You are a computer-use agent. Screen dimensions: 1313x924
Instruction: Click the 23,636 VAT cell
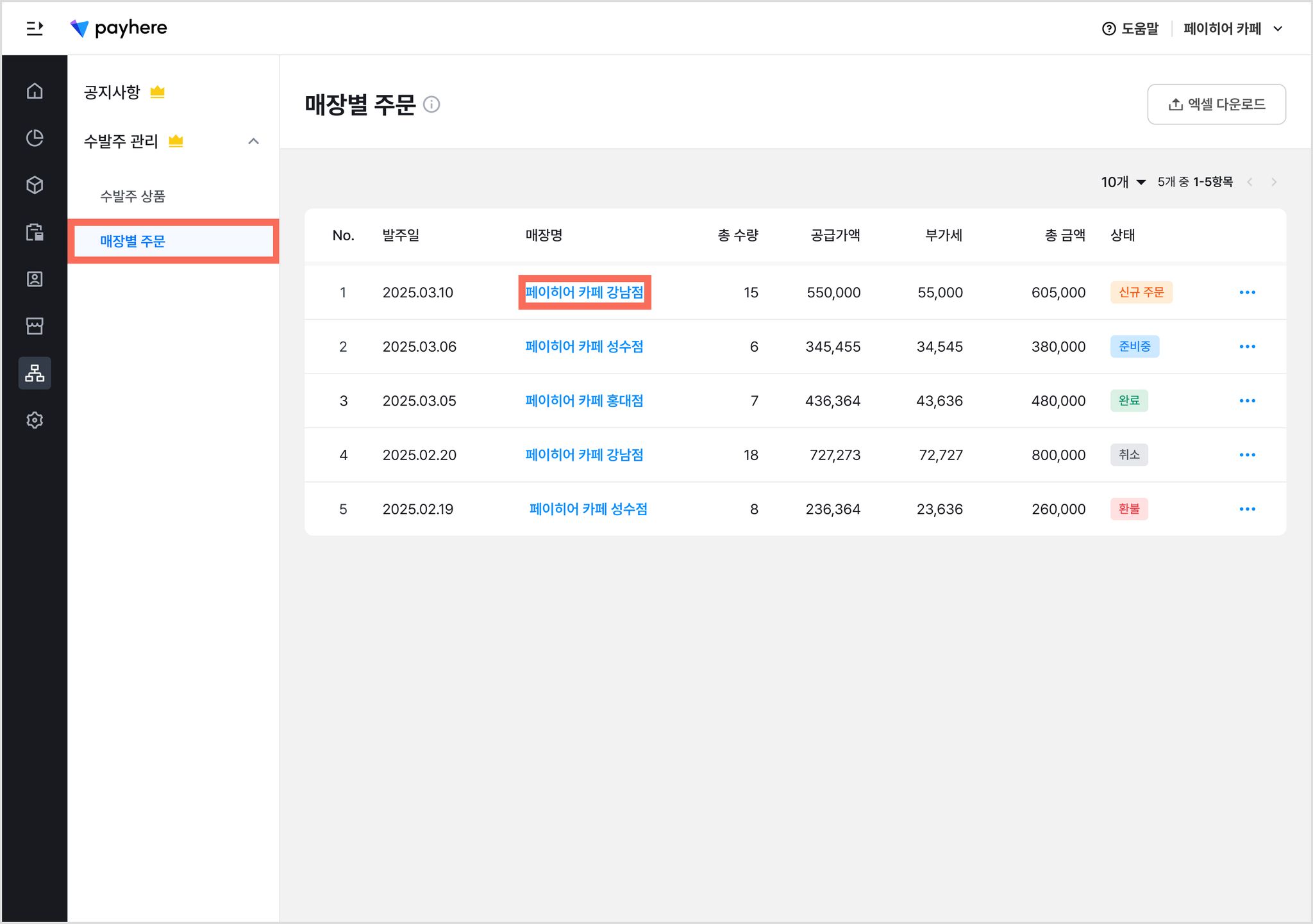coord(939,509)
